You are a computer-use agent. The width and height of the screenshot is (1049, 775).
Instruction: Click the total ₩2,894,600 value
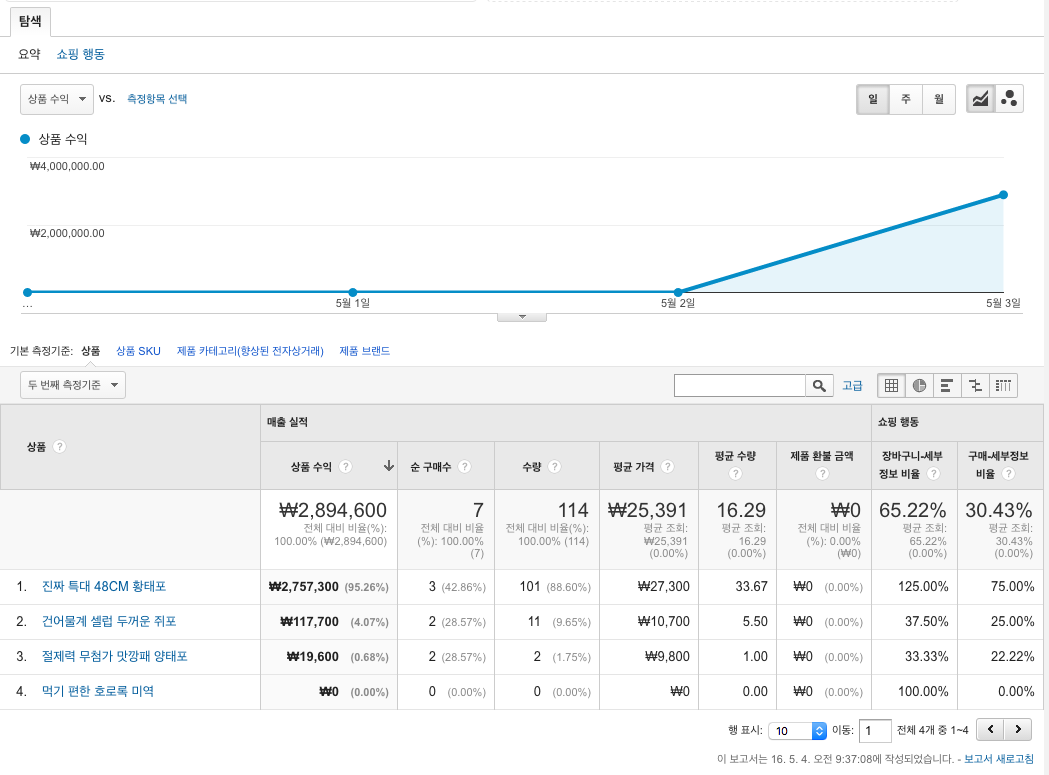coord(332,510)
